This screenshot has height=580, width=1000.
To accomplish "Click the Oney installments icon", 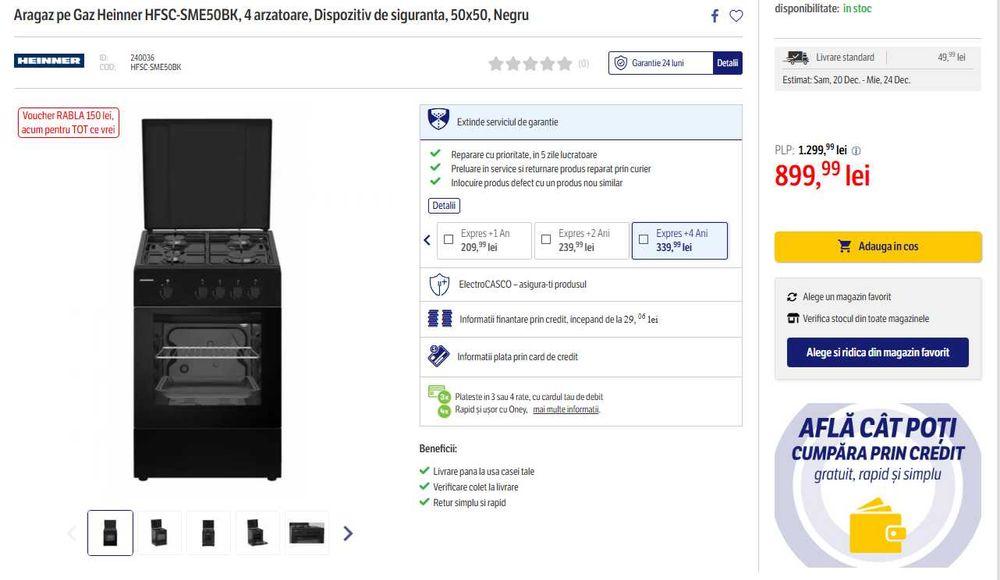I will pos(439,402).
